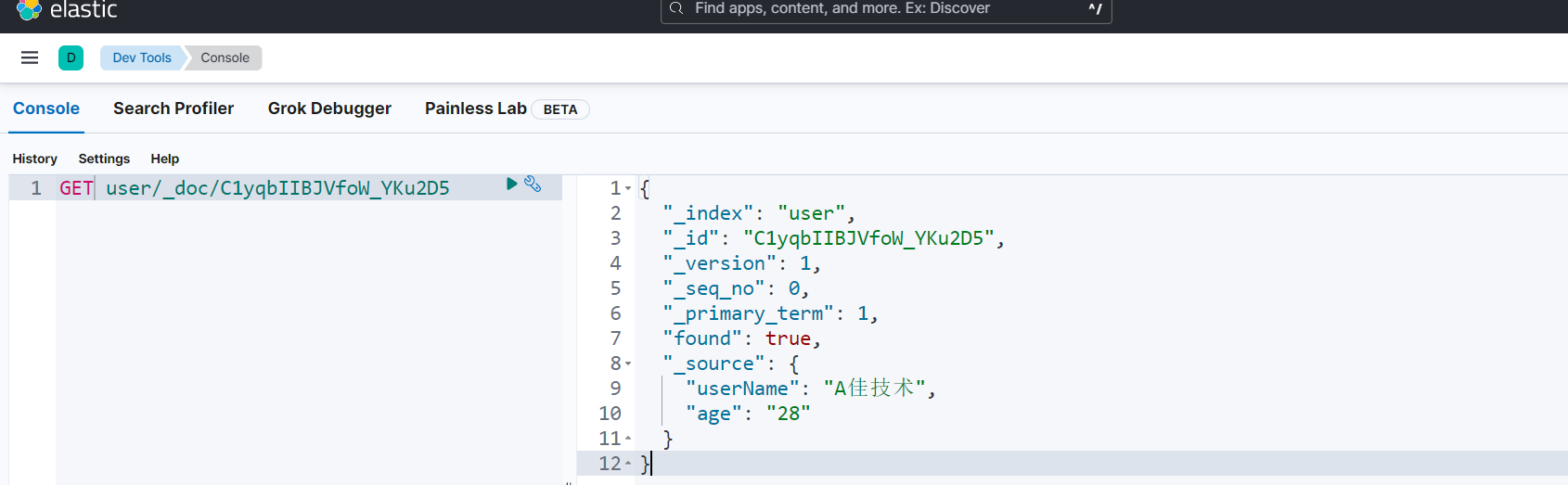Run the GET request with play icon

[511, 184]
